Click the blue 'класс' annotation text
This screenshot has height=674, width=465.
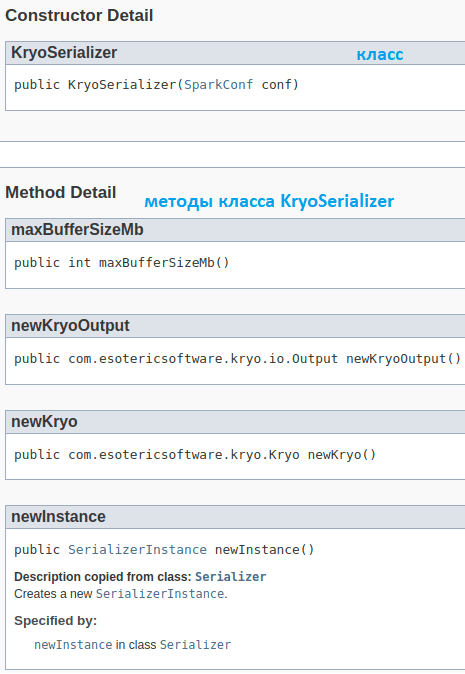(380, 55)
